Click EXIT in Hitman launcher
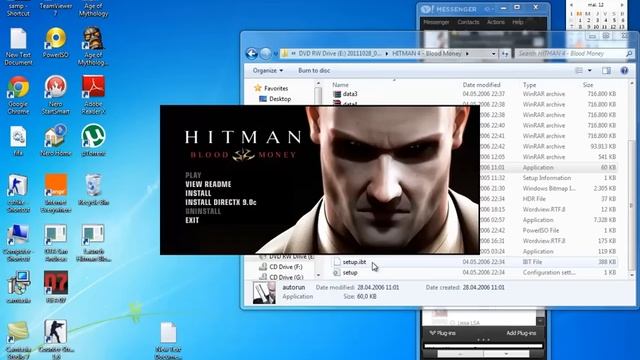Image resolution: width=640 pixels, height=360 pixels. point(192,220)
